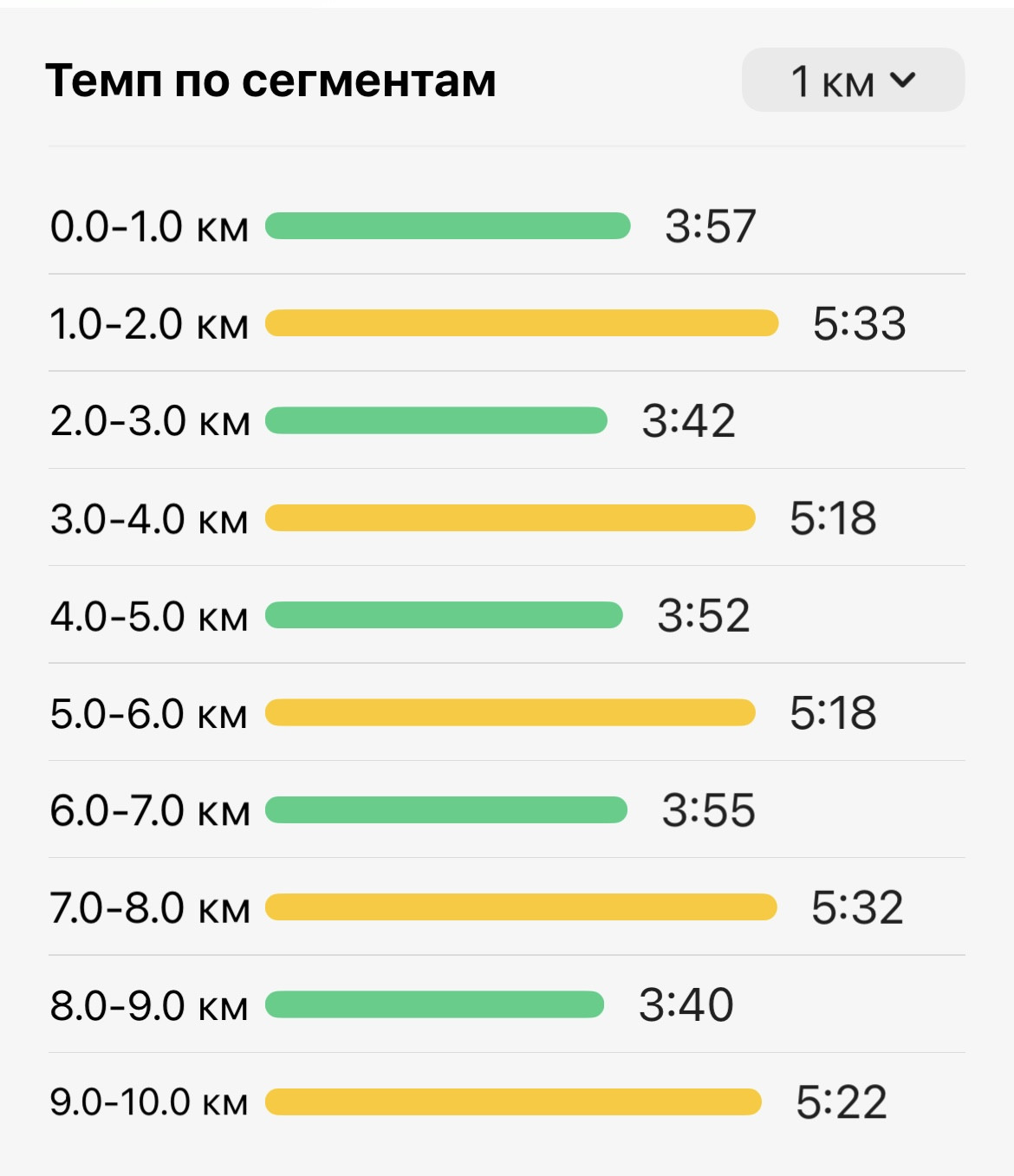Click the 3:42 pace value

(x=688, y=421)
